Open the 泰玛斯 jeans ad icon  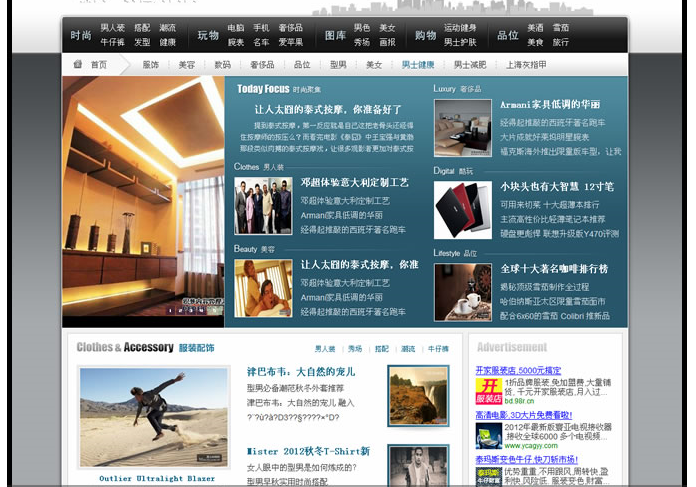point(489,477)
